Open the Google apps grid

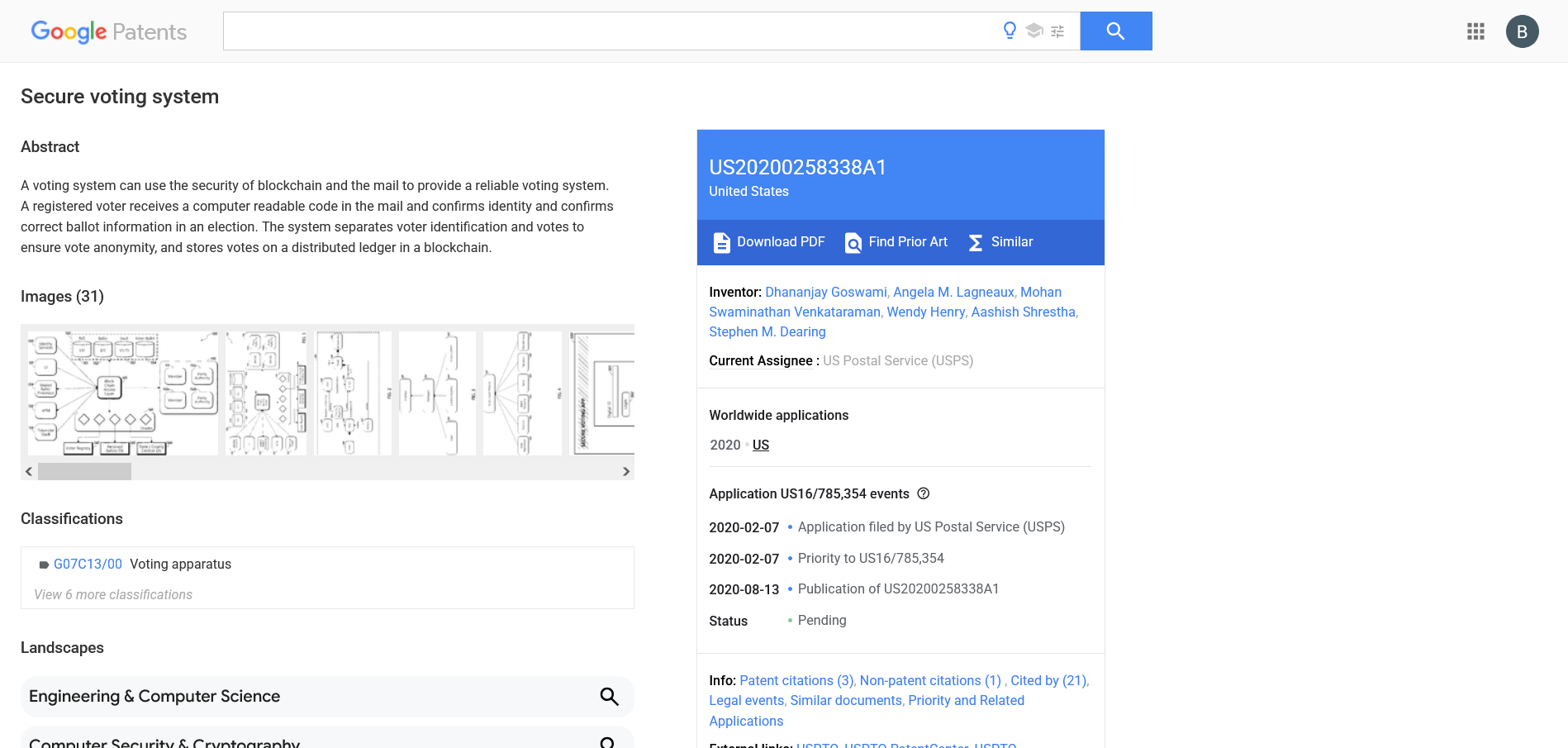coord(1475,31)
